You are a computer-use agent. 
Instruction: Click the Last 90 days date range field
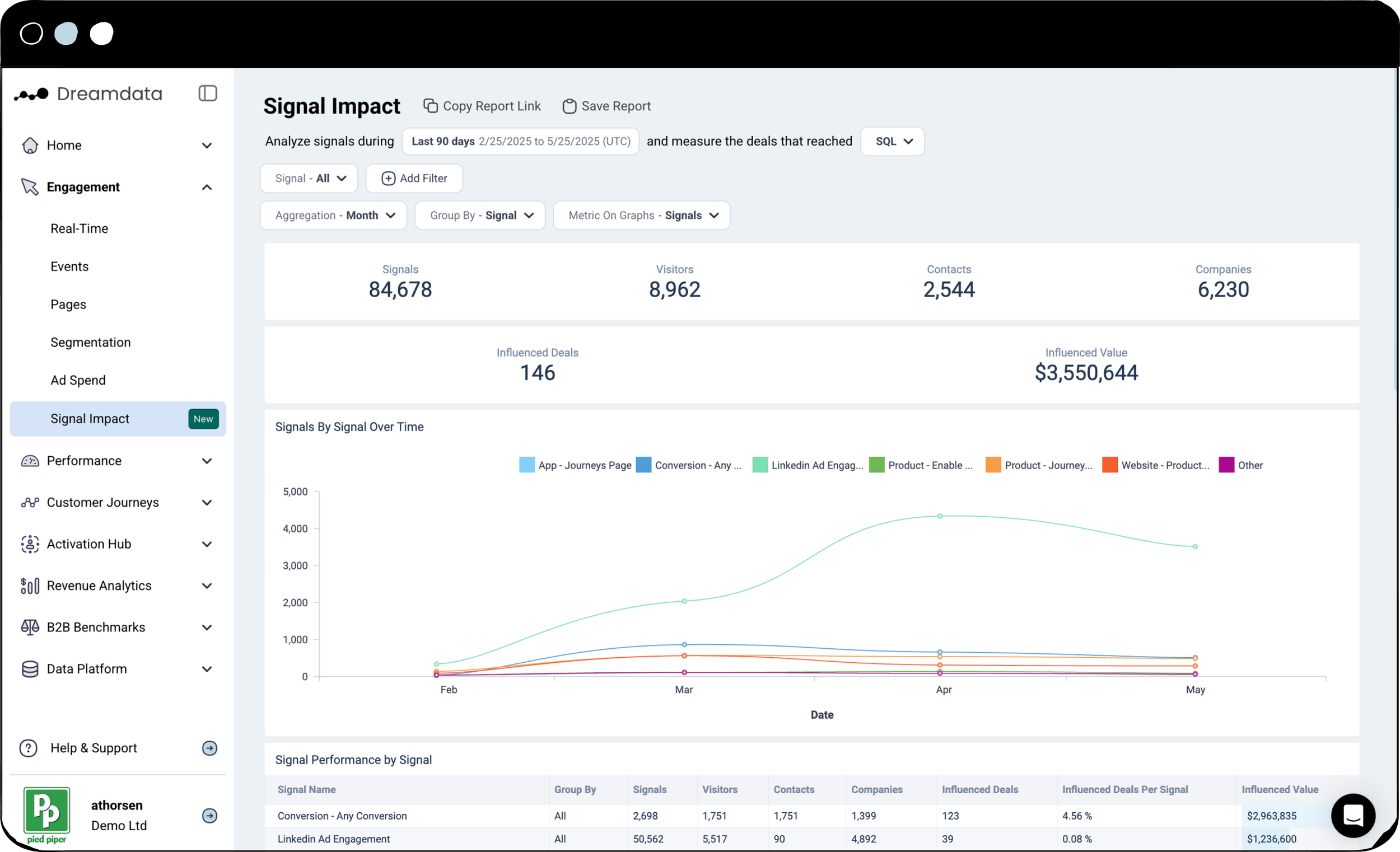(x=520, y=142)
